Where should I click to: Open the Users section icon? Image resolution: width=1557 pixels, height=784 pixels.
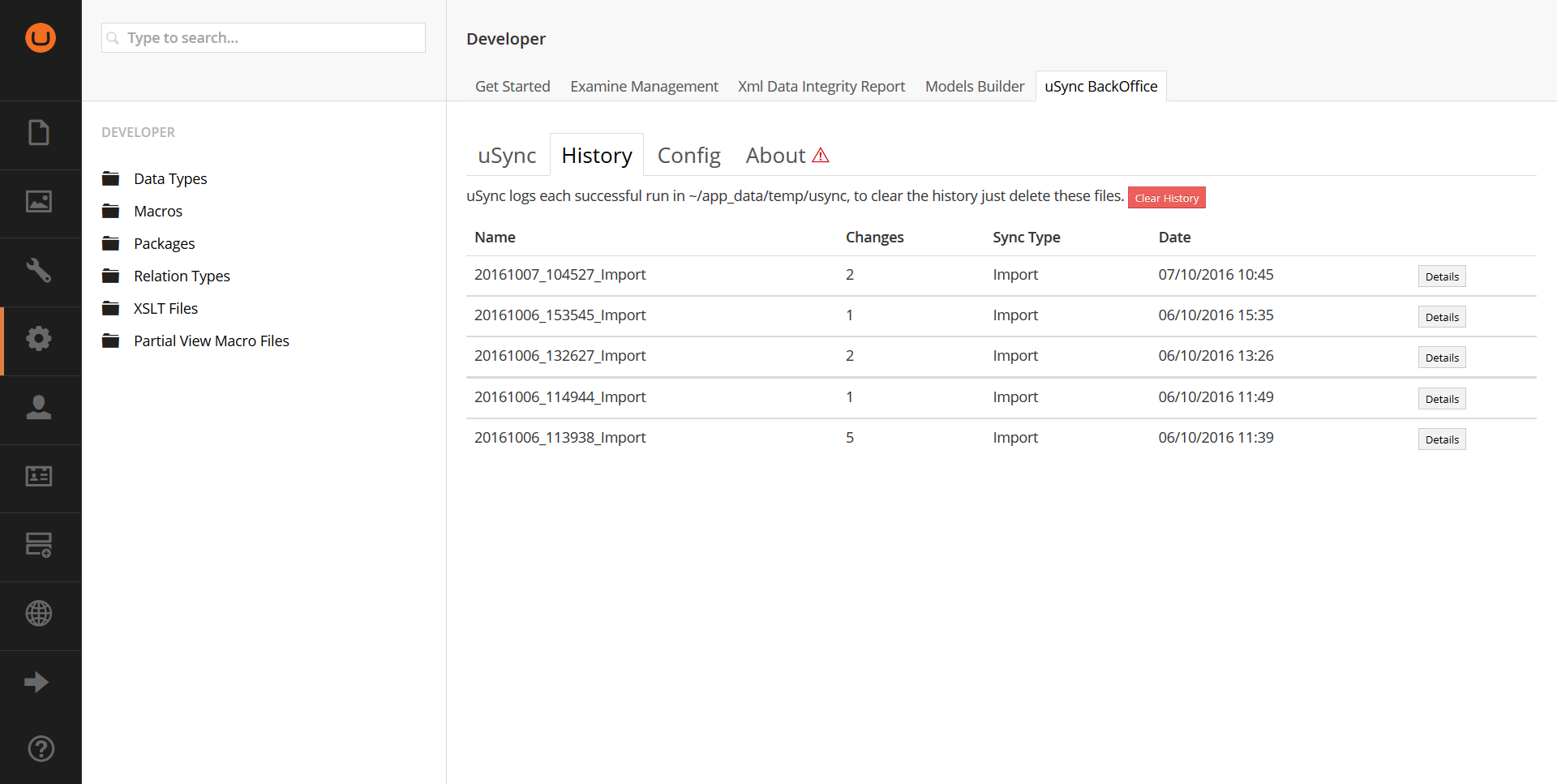[39, 407]
